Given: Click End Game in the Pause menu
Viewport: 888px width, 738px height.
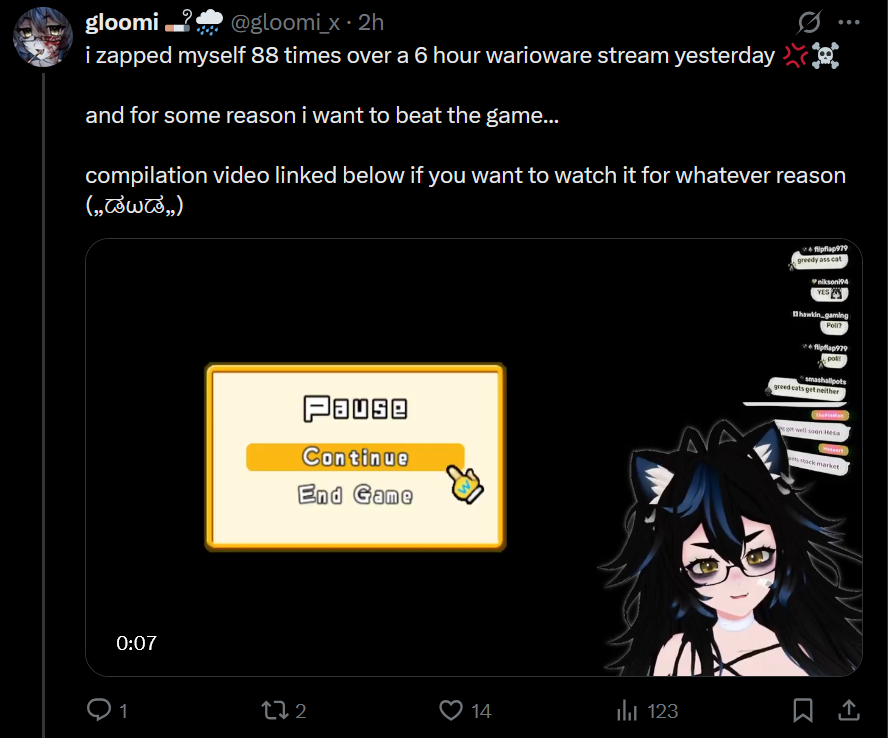Looking at the screenshot, I should click(x=355, y=495).
